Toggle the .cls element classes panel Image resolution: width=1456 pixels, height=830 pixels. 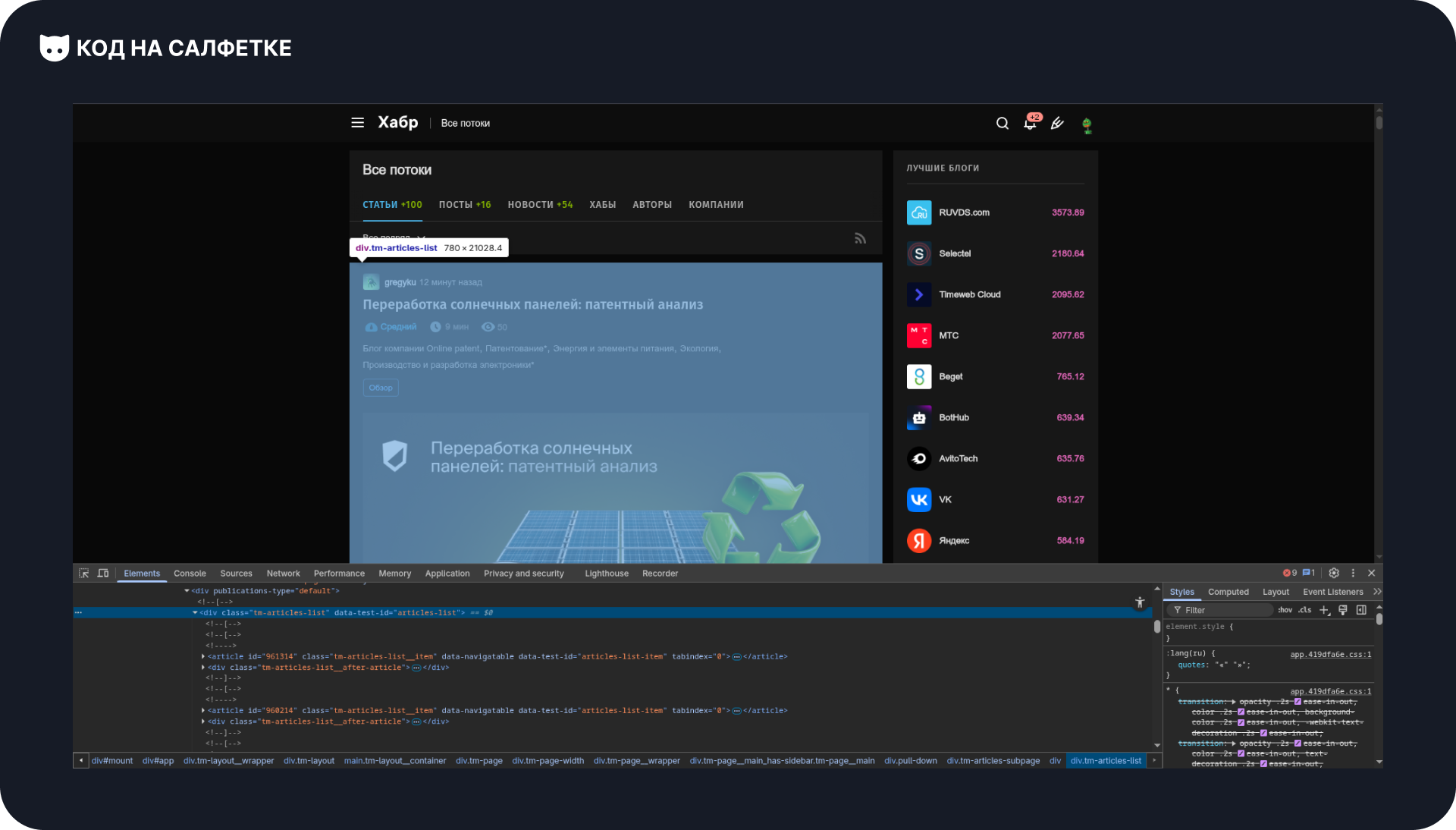tap(1304, 610)
